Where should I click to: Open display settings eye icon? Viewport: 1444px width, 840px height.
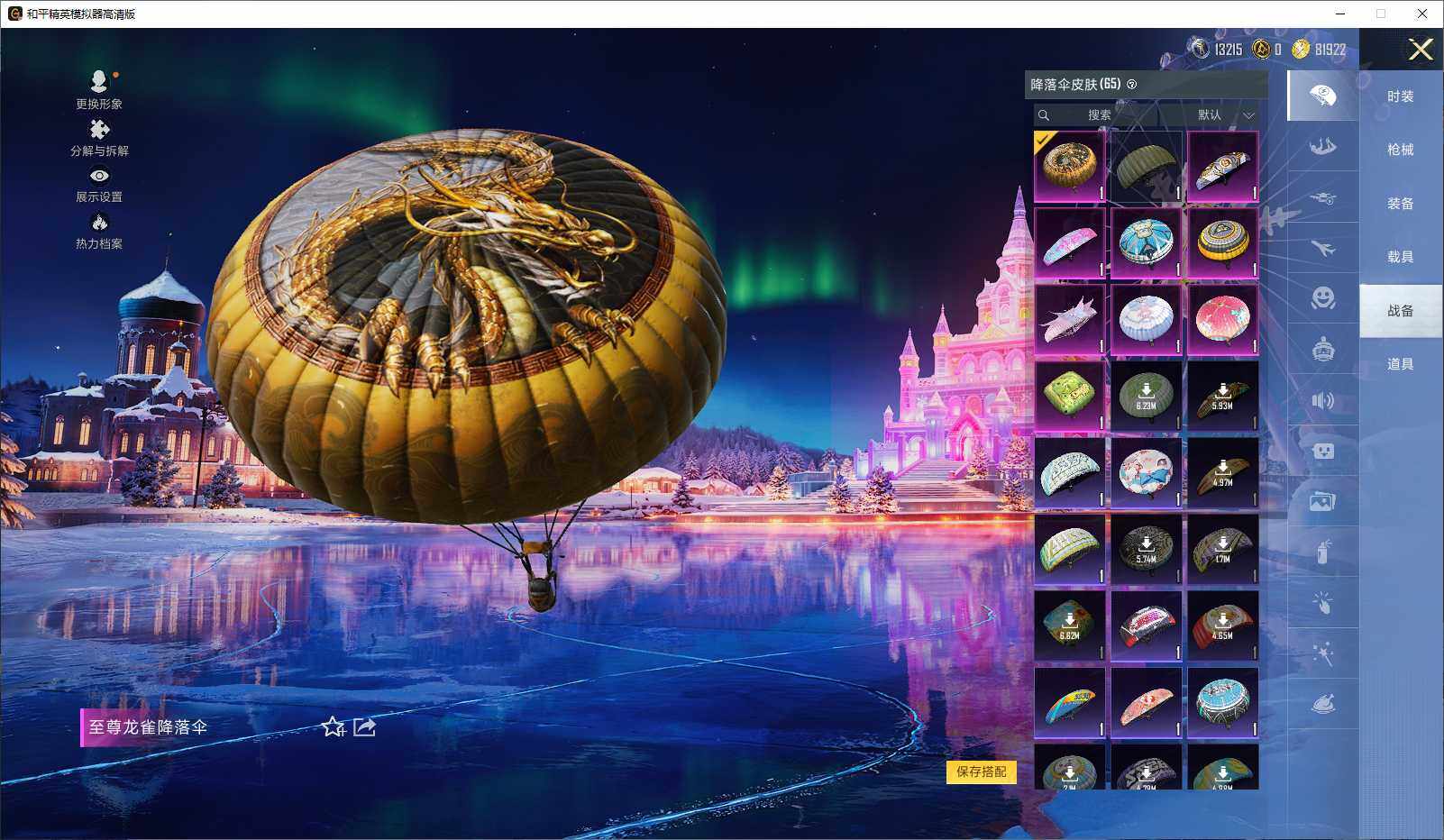pos(99,176)
